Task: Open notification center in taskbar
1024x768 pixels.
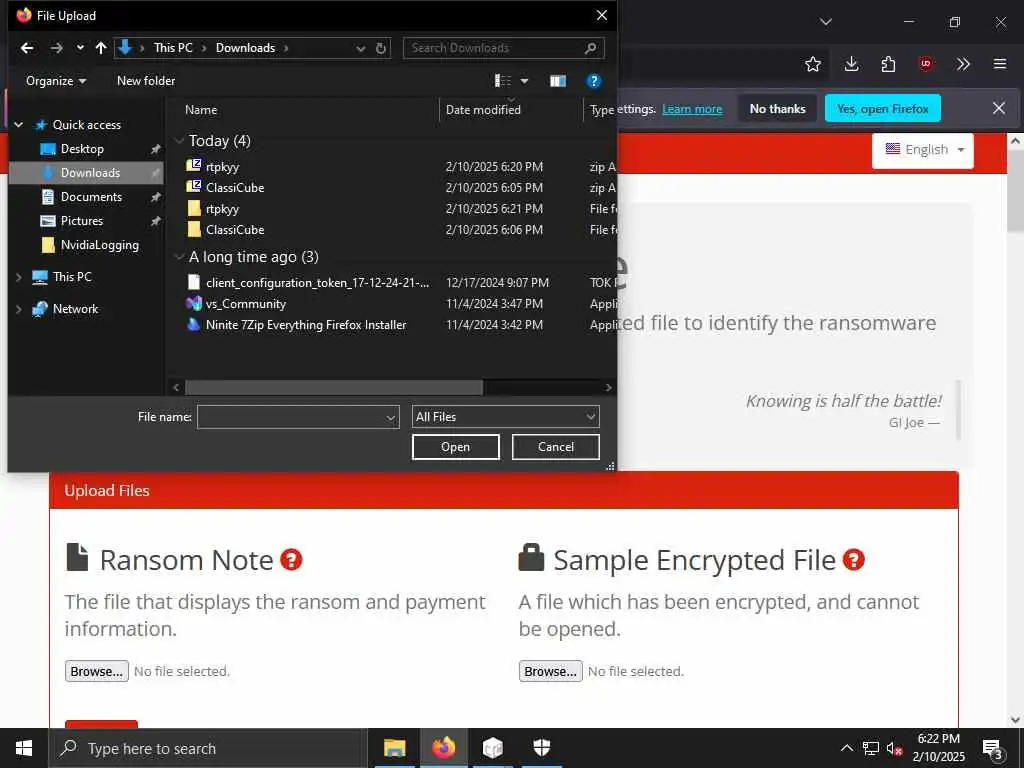Action: pyautogui.click(x=994, y=750)
